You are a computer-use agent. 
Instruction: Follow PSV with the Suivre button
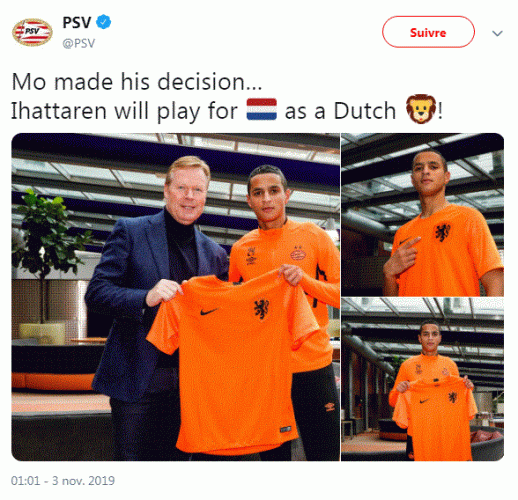(x=428, y=32)
